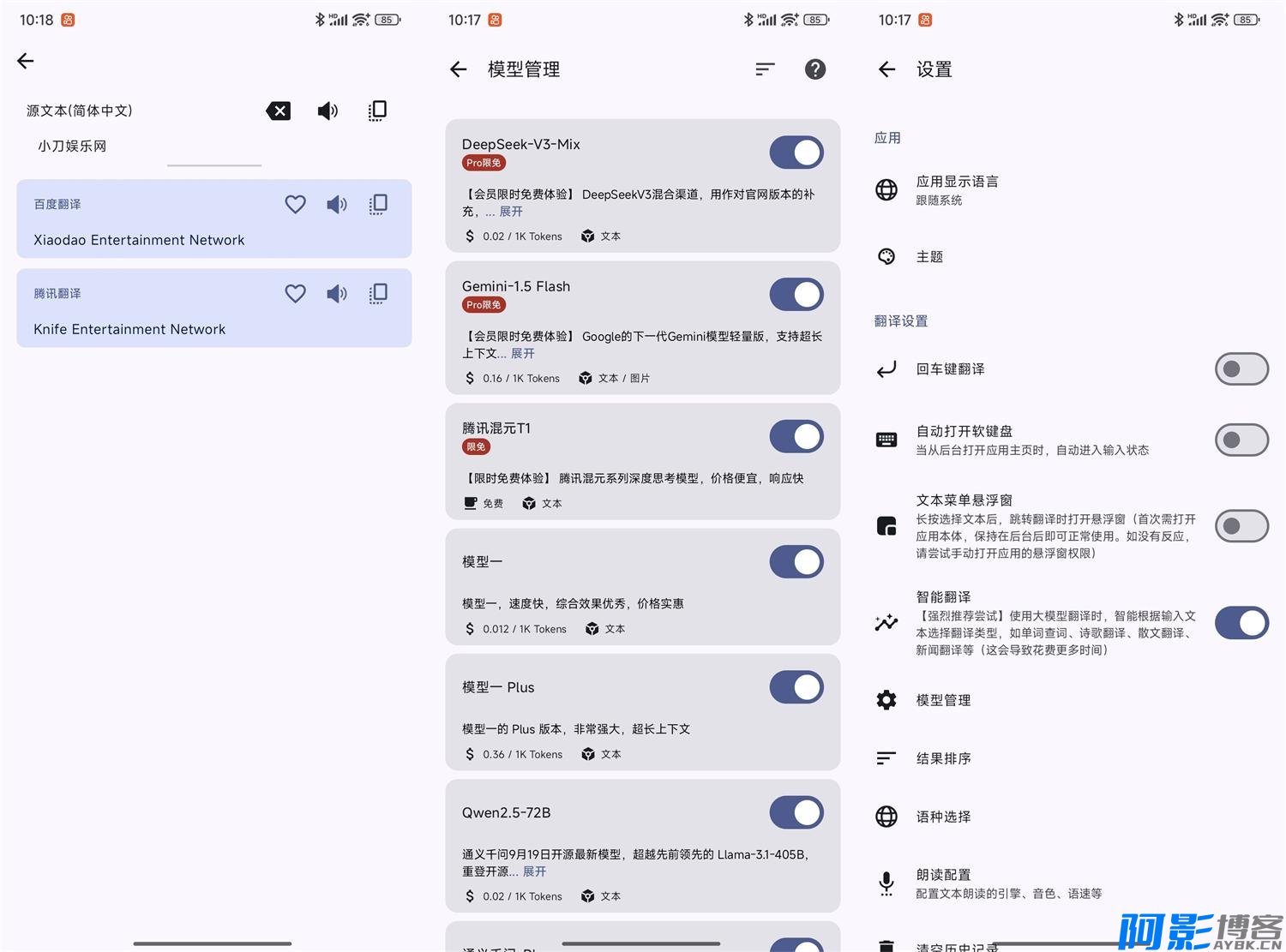Copy the 百度翻译 result
1286x952 pixels.
point(378,204)
